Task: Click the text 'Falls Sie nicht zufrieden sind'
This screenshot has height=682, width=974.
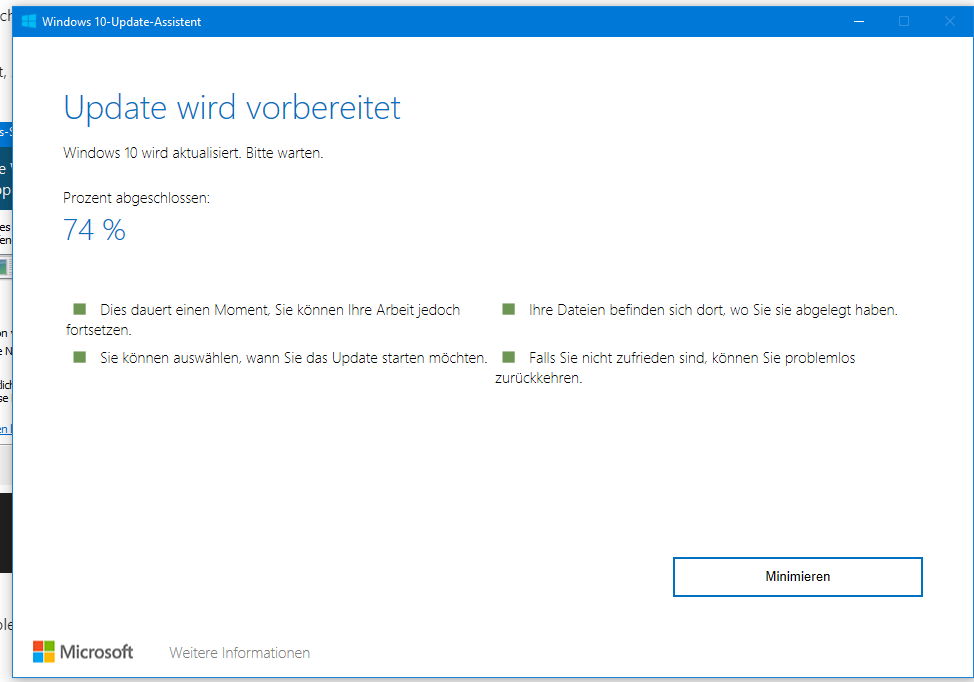Action: tap(618, 358)
